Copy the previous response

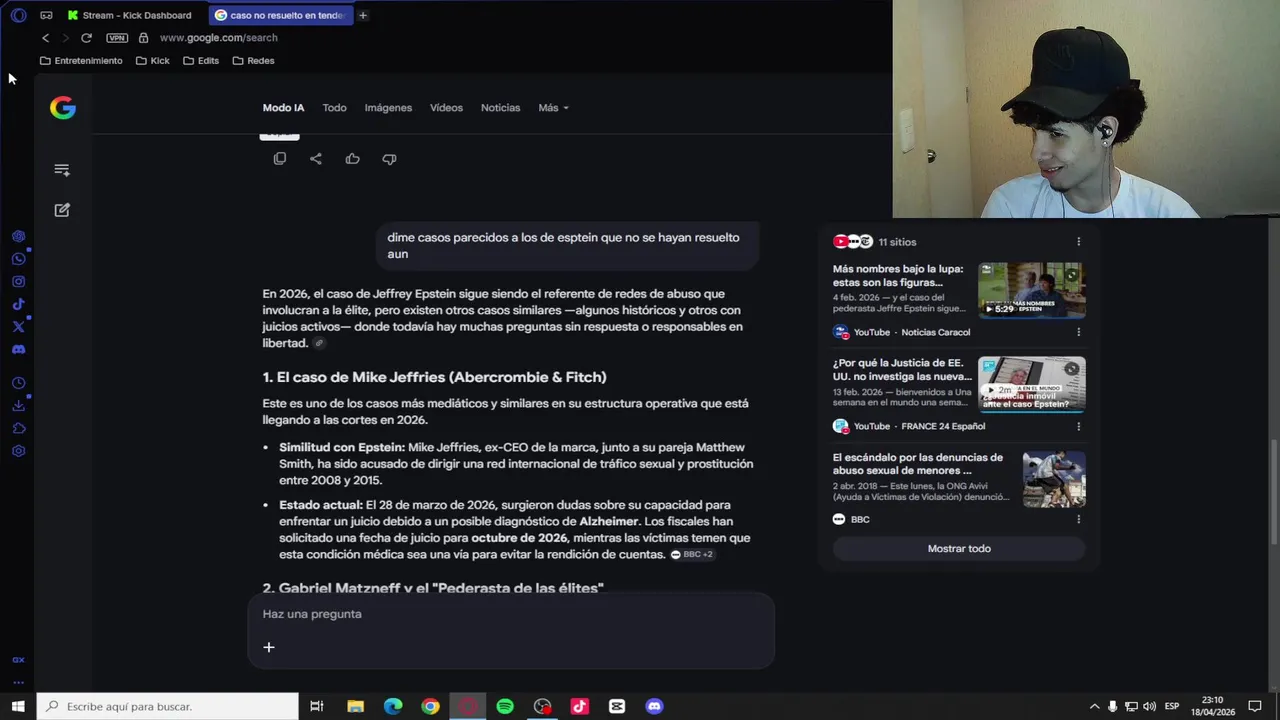click(x=280, y=159)
